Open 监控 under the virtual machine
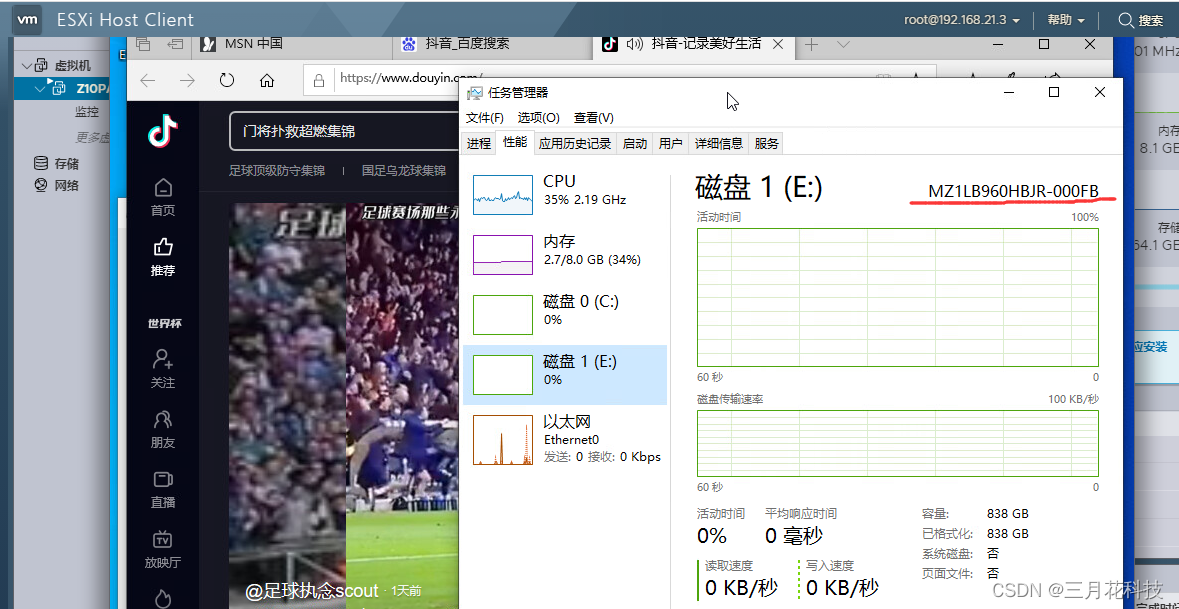The height and width of the screenshot is (609, 1179). click(x=86, y=111)
